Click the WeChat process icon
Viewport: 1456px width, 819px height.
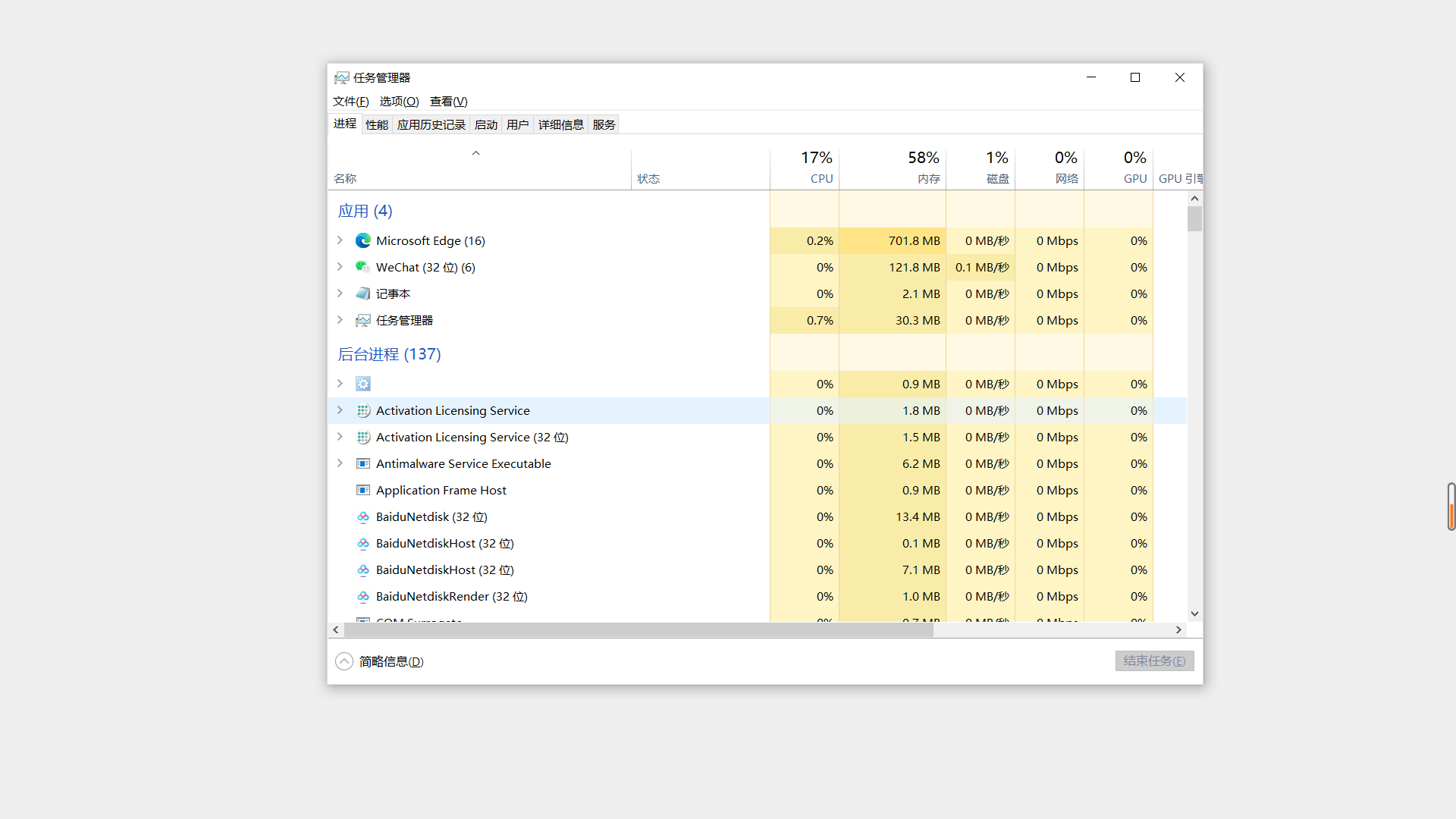[x=363, y=267]
